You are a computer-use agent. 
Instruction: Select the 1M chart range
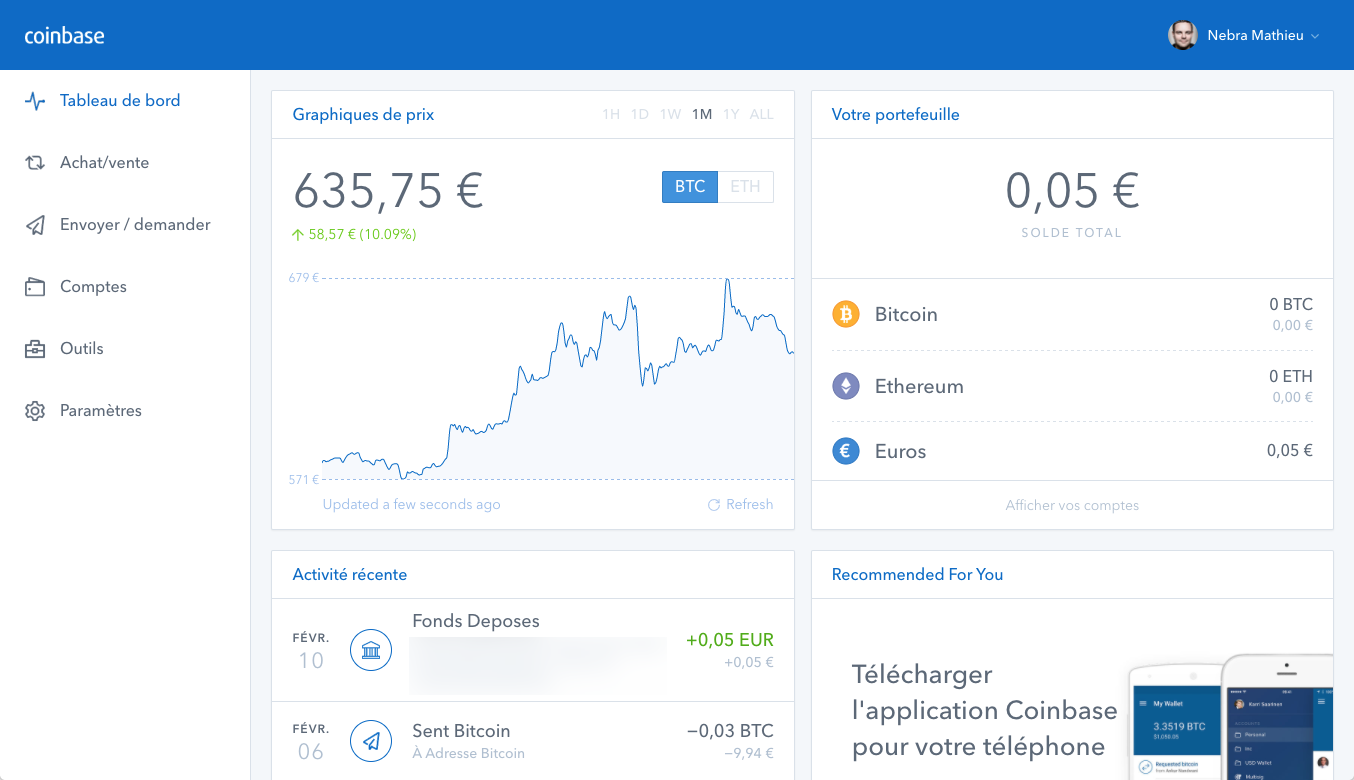702,114
